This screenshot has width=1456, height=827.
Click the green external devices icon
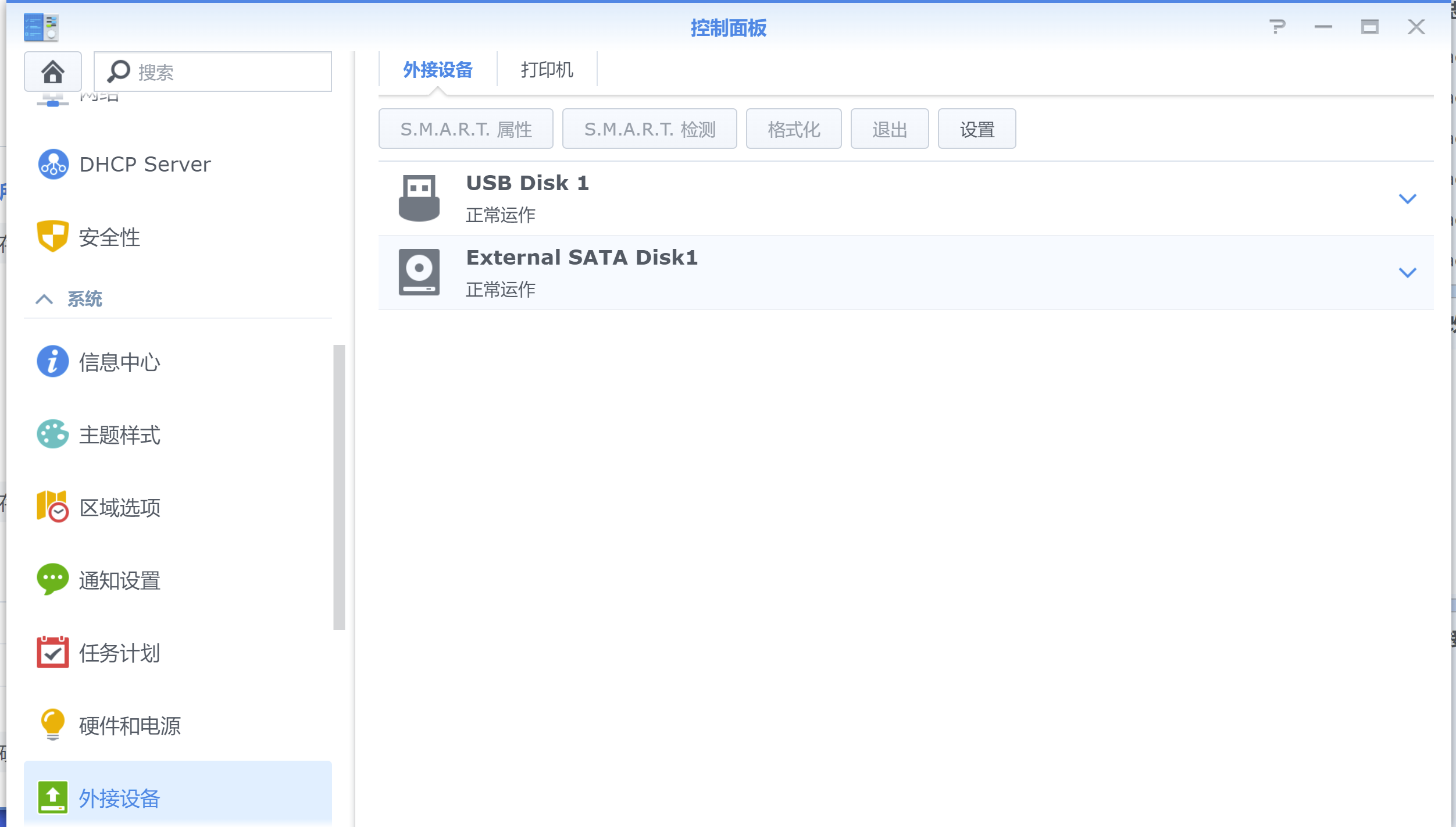(53, 797)
